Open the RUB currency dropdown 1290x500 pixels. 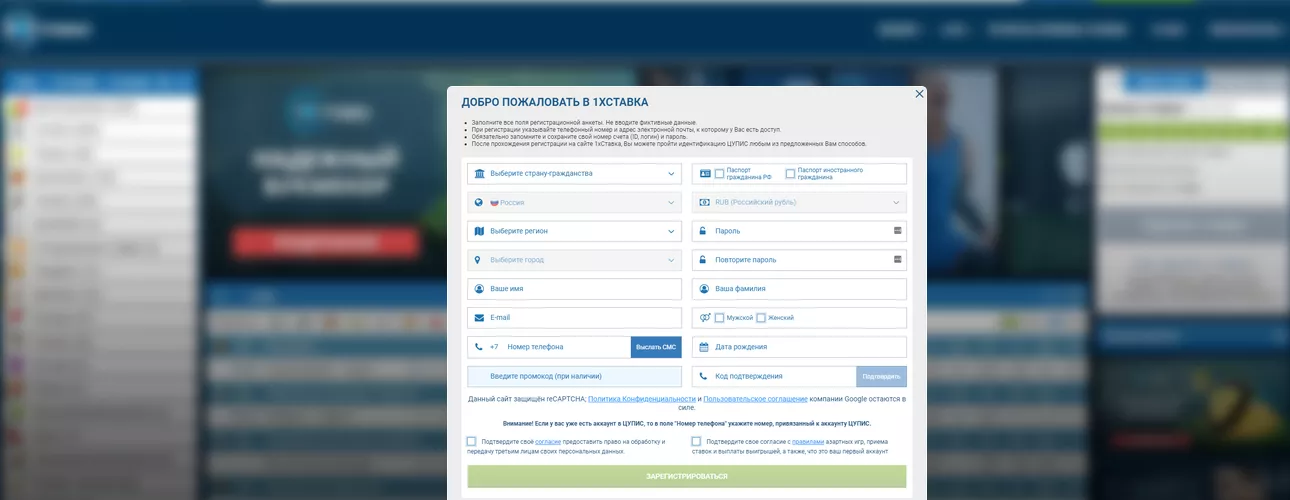(799, 202)
